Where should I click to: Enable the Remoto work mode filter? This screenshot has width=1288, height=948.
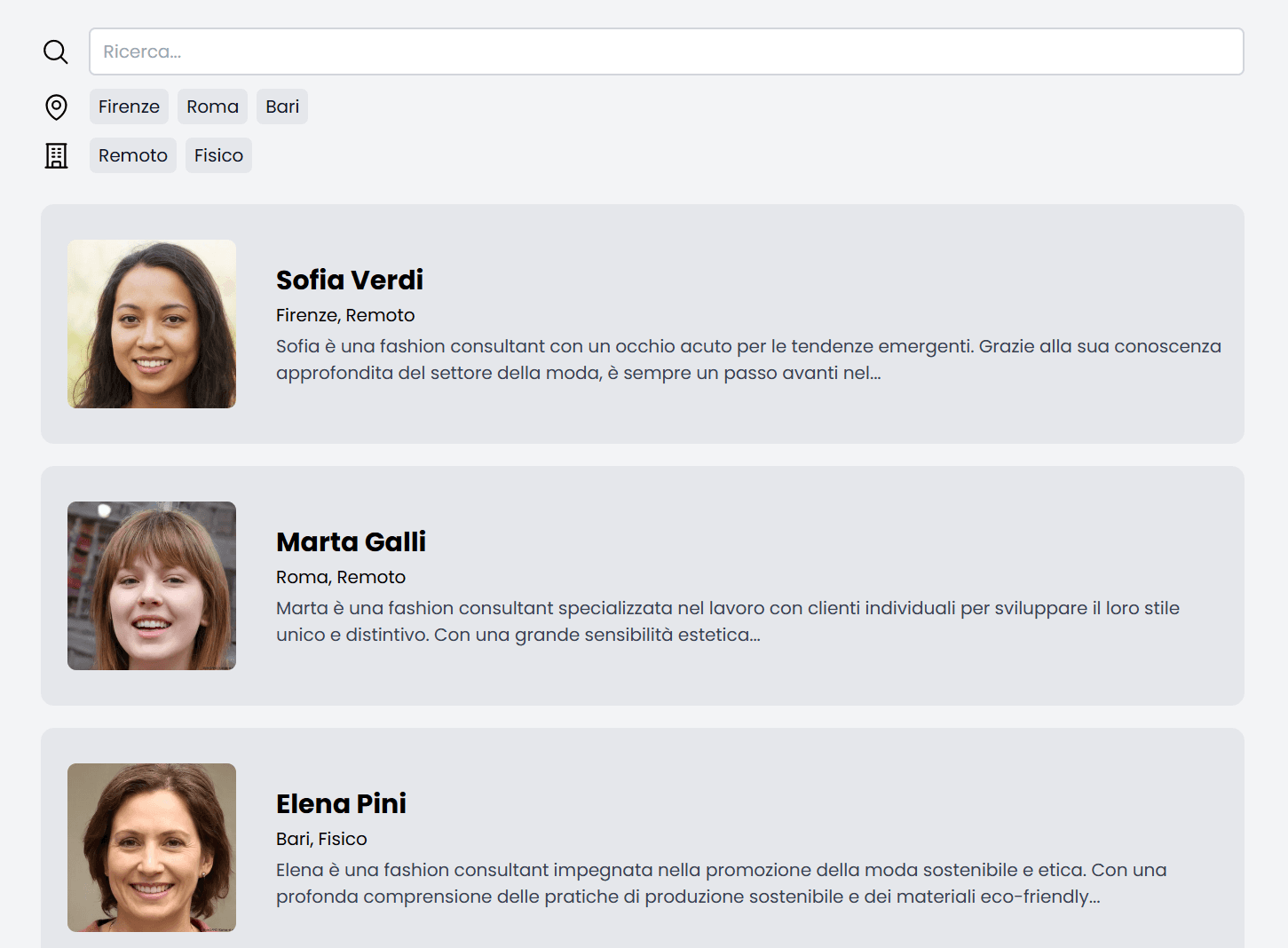point(133,155)
